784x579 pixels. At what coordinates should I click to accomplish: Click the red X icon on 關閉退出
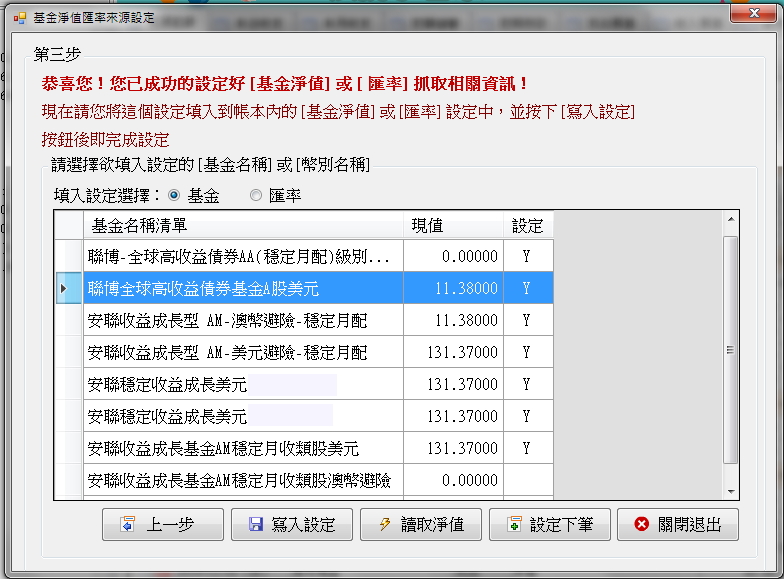coord(642,524)
